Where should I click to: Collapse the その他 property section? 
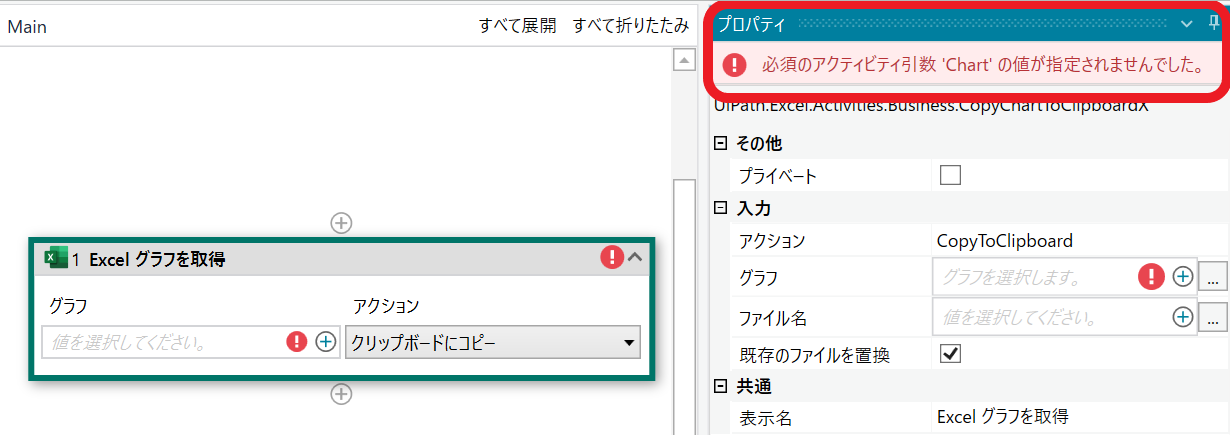[x=720, y=144]
